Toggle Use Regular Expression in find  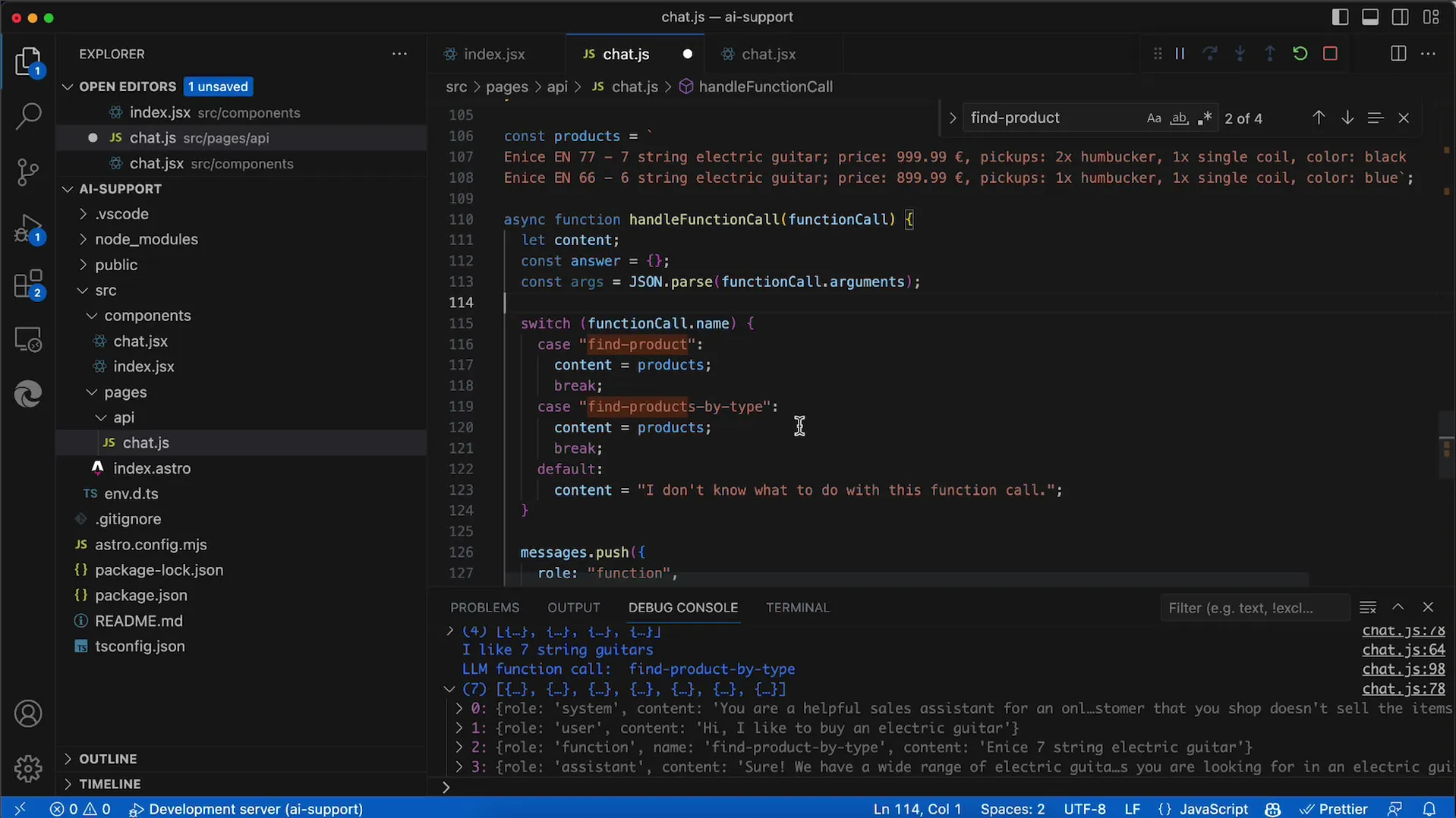[x=1205, y=118]
